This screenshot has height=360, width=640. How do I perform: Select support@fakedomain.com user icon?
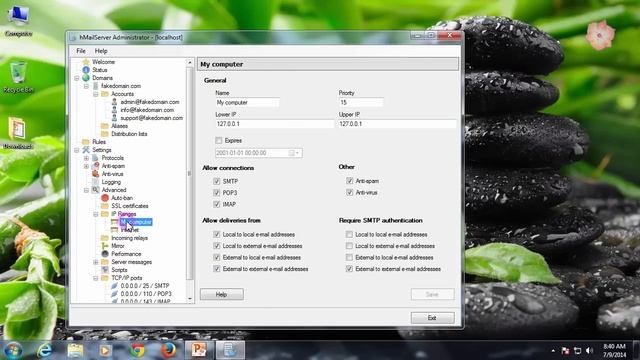(114, 118)
